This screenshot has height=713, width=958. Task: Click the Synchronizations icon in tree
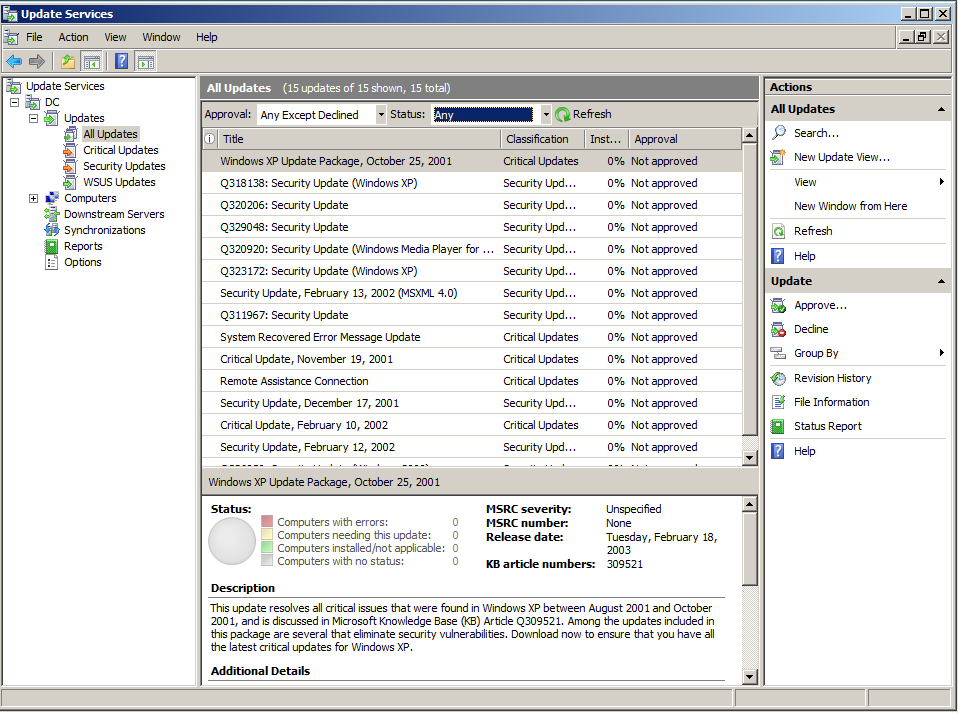52,230
